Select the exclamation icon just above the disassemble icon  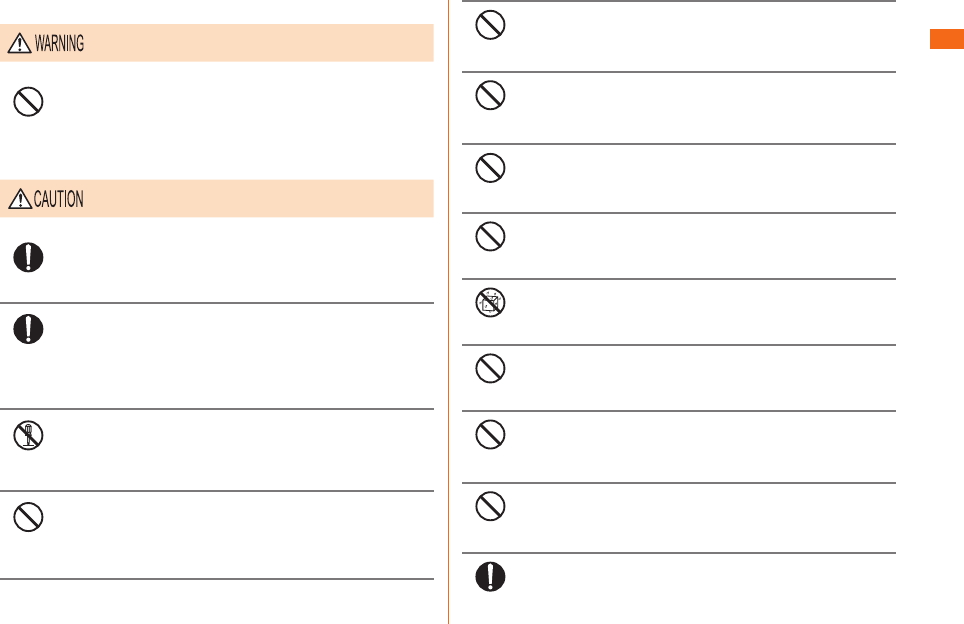[28, 329]
